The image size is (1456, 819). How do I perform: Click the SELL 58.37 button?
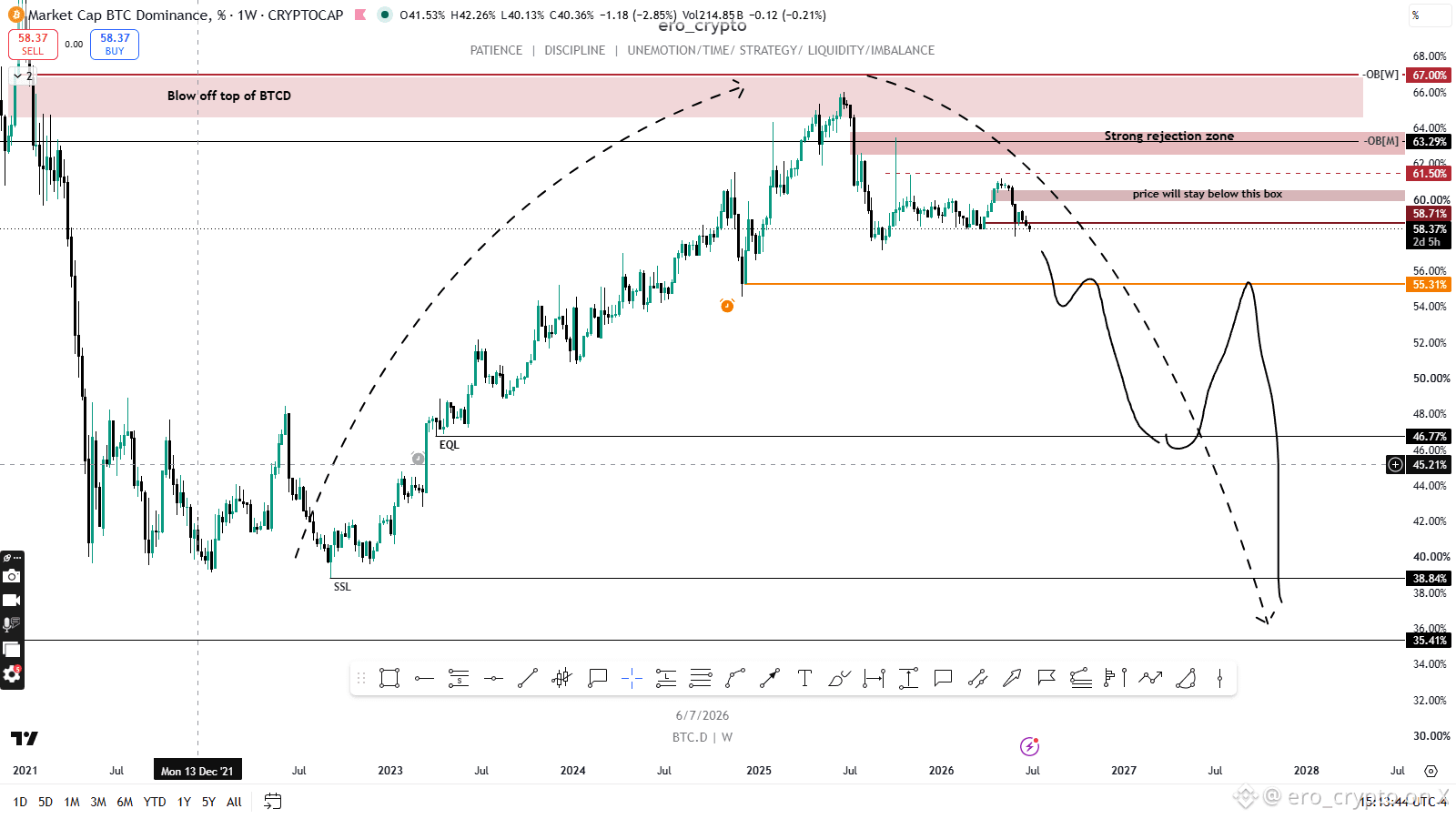coord(33,44)
